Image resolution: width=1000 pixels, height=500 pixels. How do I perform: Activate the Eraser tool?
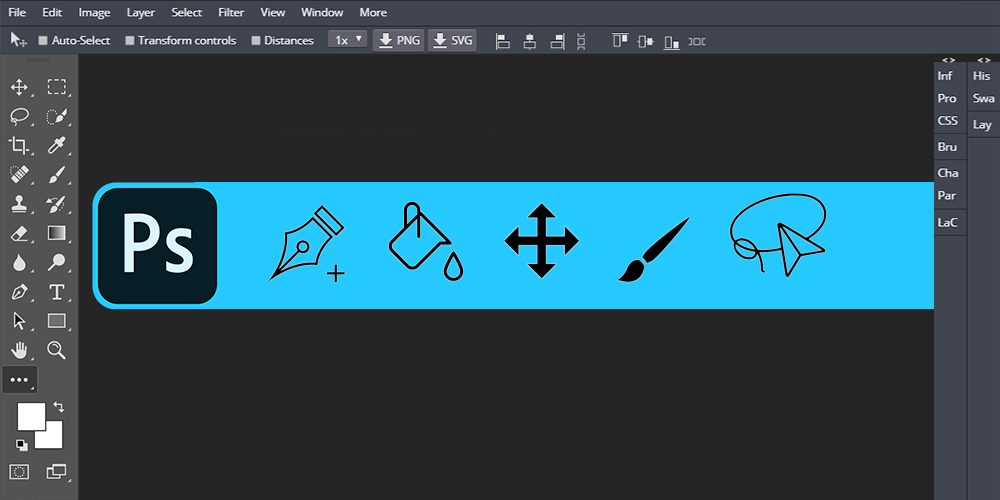[x=19, y=233]
